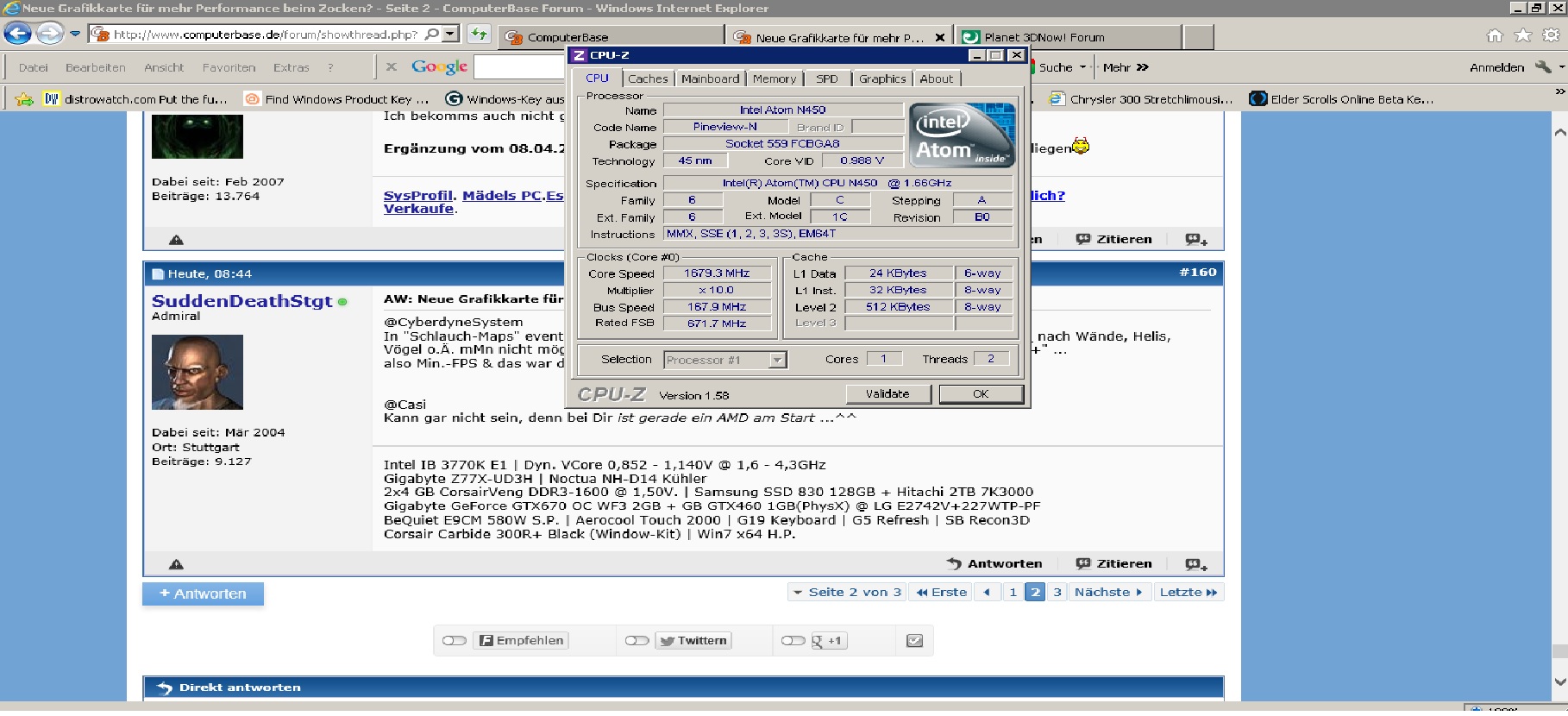Open a new blank browser tab
1568x716 pixels.
(1198, 37)
